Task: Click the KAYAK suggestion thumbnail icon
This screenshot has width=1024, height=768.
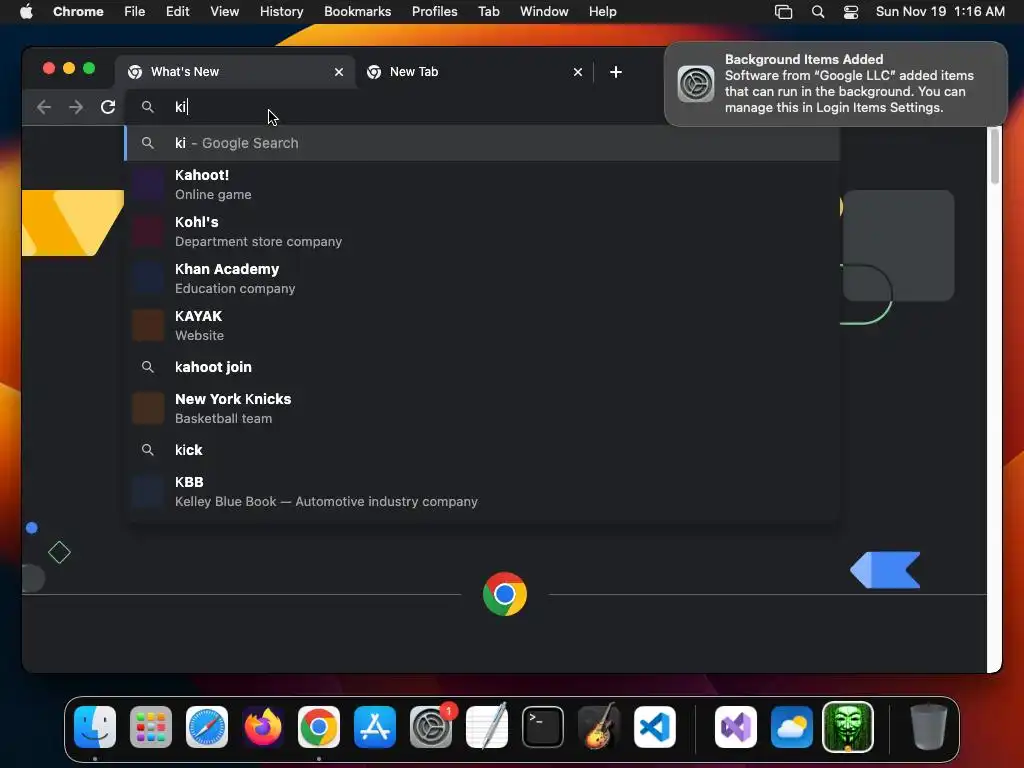Action: [148, 325]
